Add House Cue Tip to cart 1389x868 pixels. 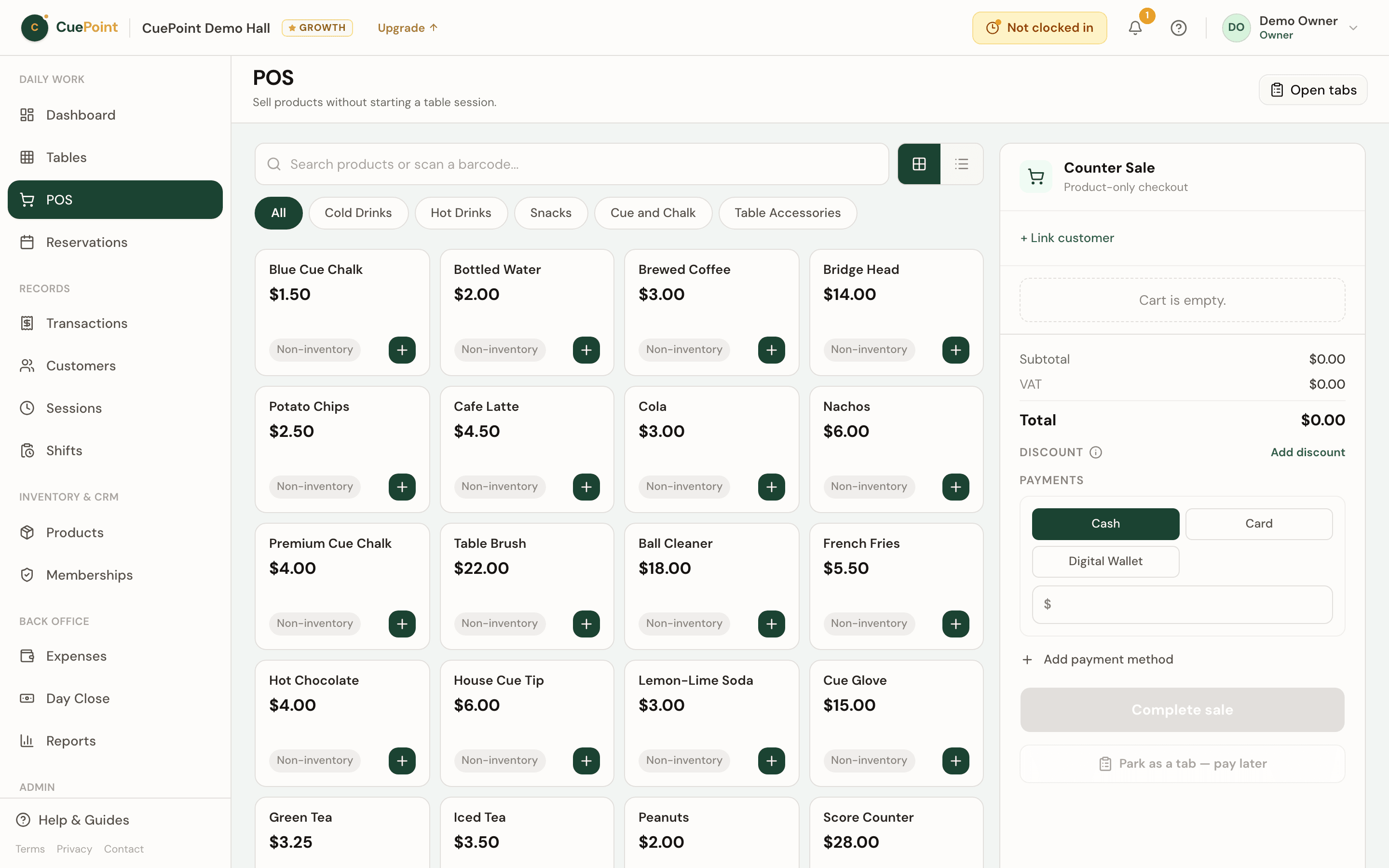586,760
